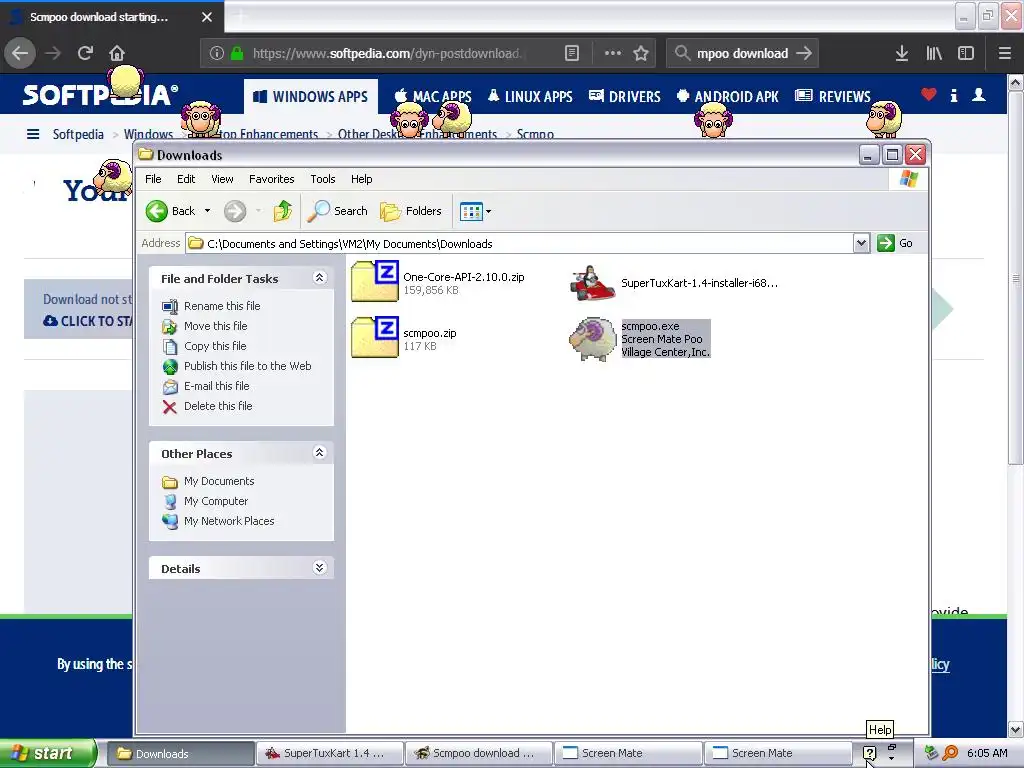Collapse the File and Folder Tasks panel

coord(319,278)
